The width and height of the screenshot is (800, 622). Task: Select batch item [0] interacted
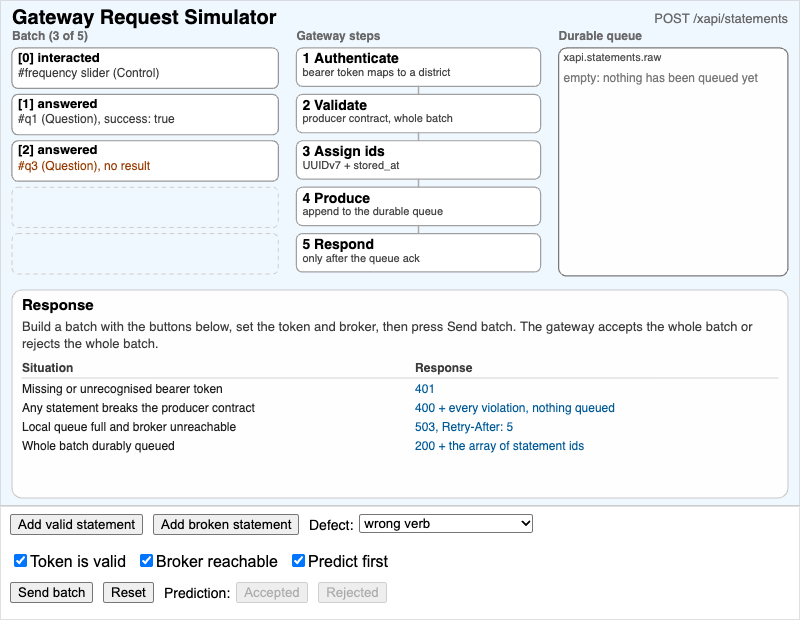[145, 68]
